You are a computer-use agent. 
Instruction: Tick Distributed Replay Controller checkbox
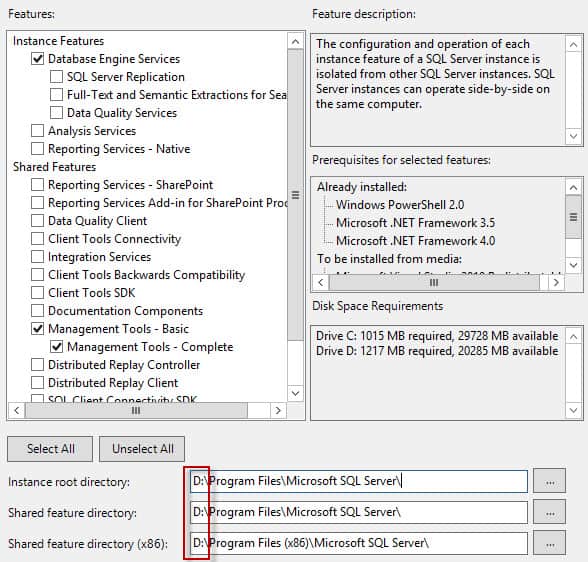click(38, 365)
